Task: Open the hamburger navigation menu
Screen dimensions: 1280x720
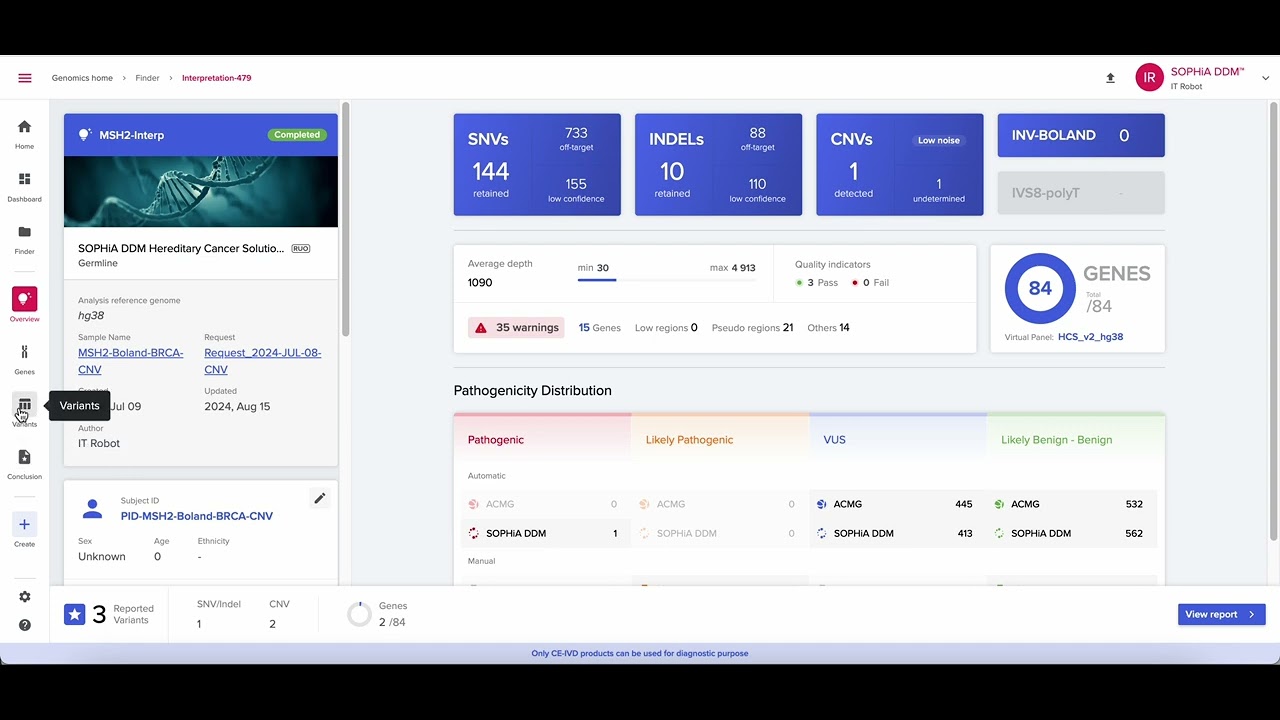Action: [x=25, y=78]
